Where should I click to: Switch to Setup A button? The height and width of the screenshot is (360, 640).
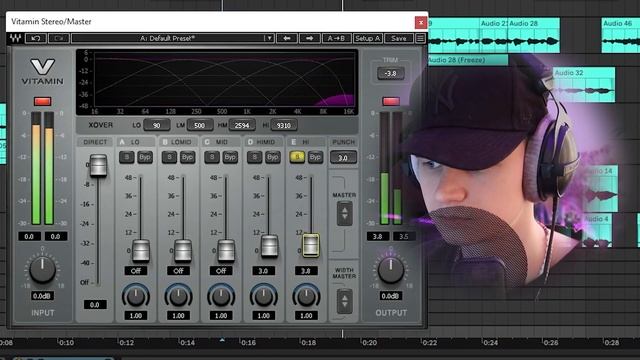click(x=367, y=38)
